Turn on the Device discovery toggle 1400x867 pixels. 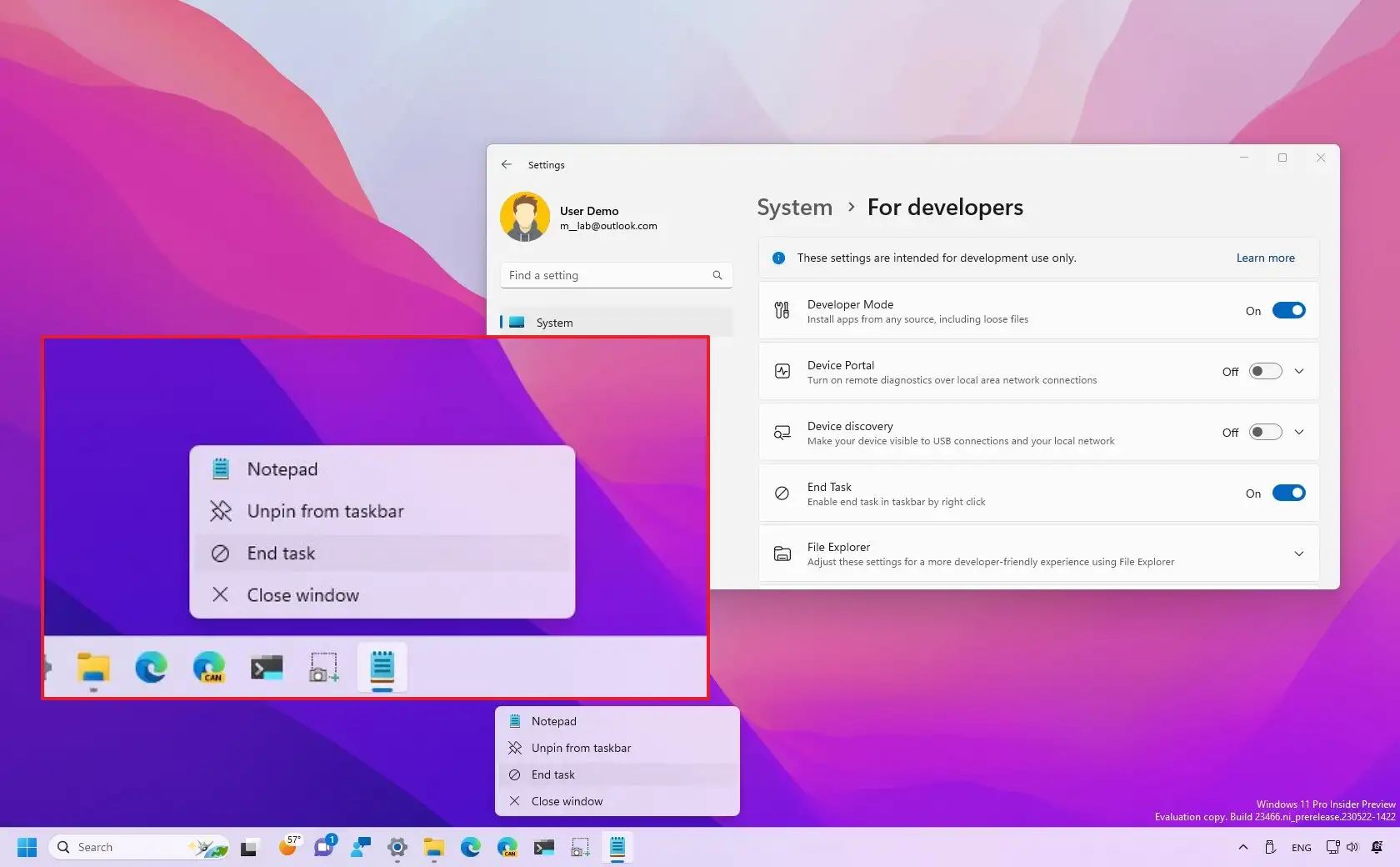[x=1265, y=432]
